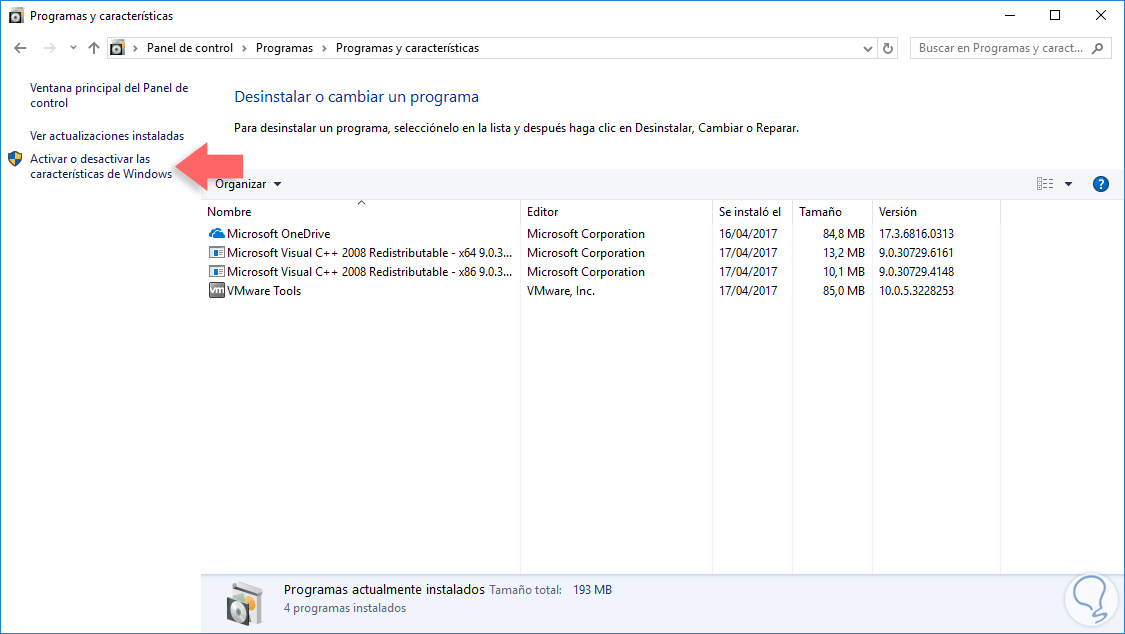Click the icon of Visual C++ x86 entry

[x=216, y=272]
